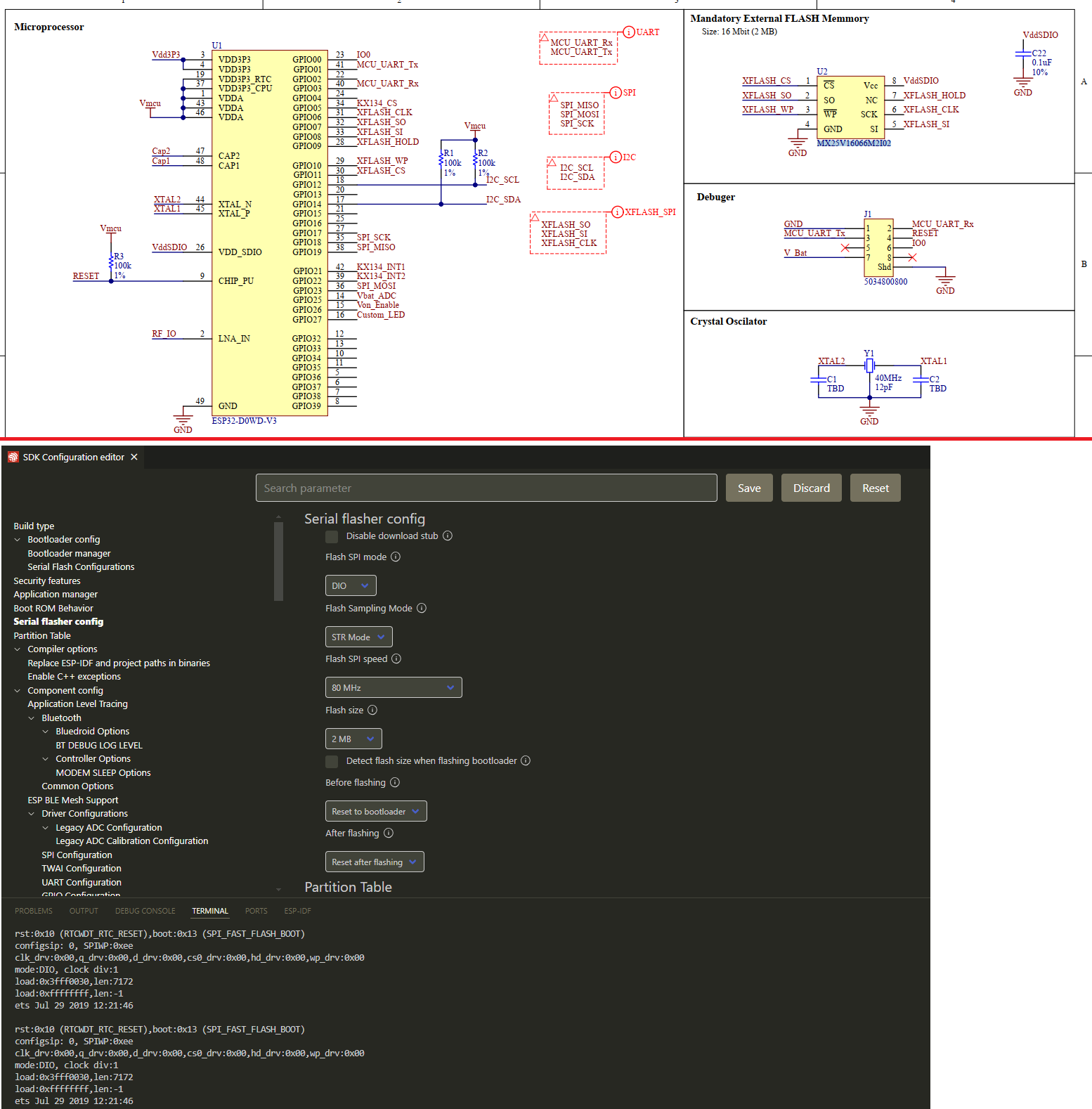Open info icon next to Flash size
This screenshot has width=1092, height=1109.
tap(372, 710)
